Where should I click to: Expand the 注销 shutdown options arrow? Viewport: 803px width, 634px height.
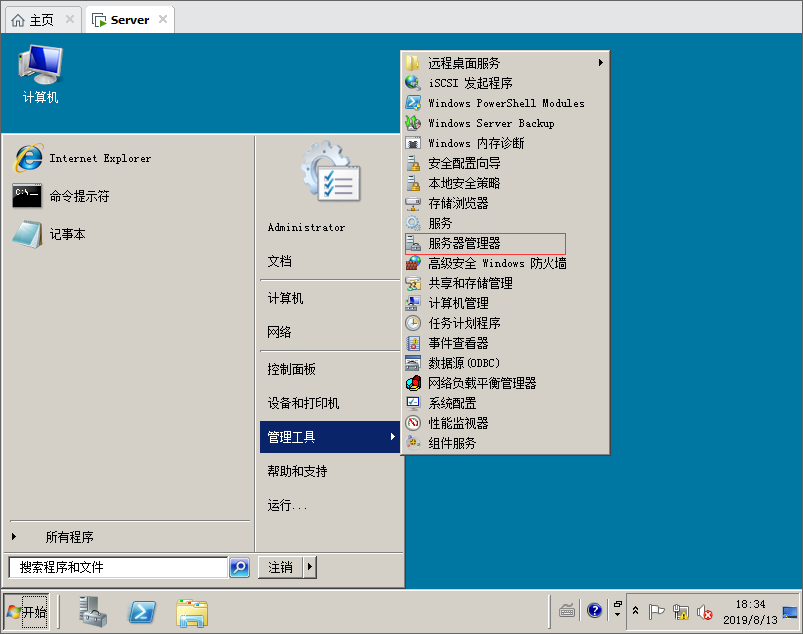(x=310, y=568)
